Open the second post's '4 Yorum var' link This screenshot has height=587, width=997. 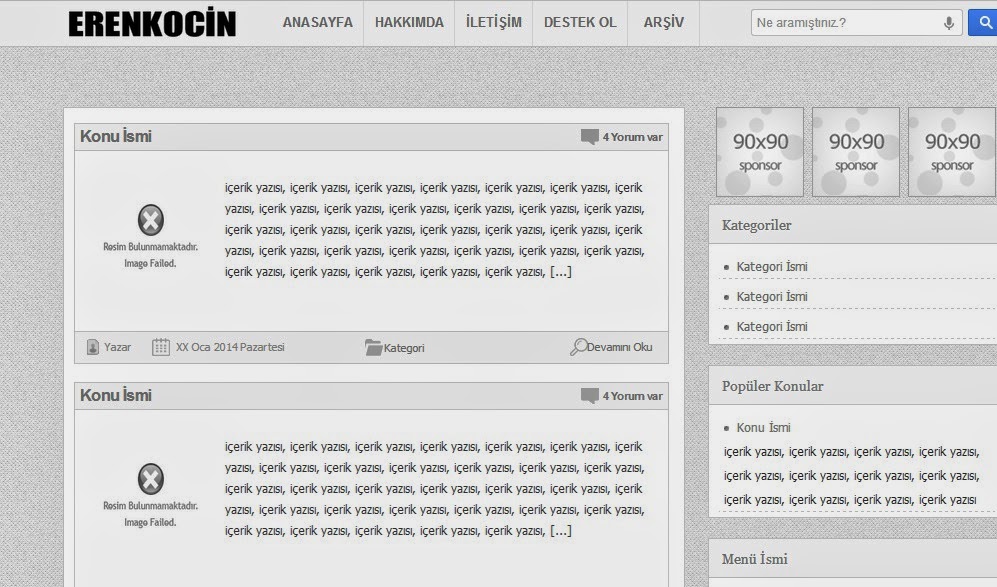pos(633,396)
